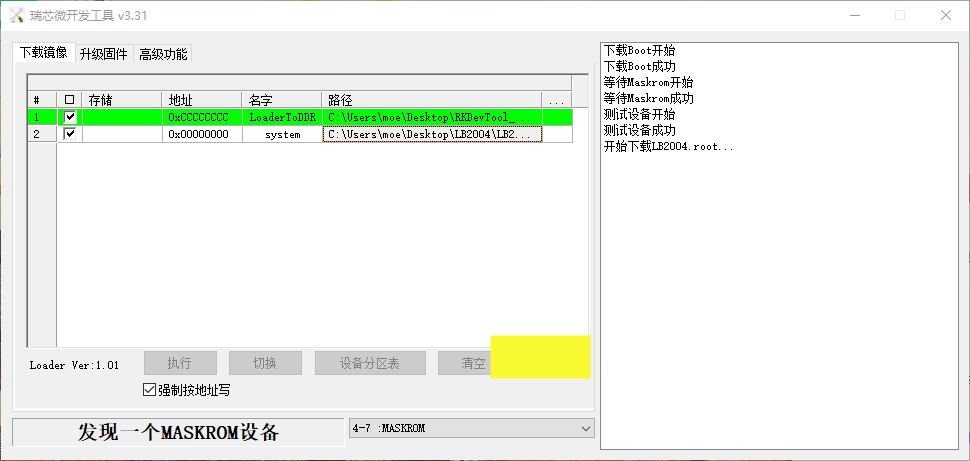
Task: Open the 升级固件 tab
Action: (x=103, y=54)
